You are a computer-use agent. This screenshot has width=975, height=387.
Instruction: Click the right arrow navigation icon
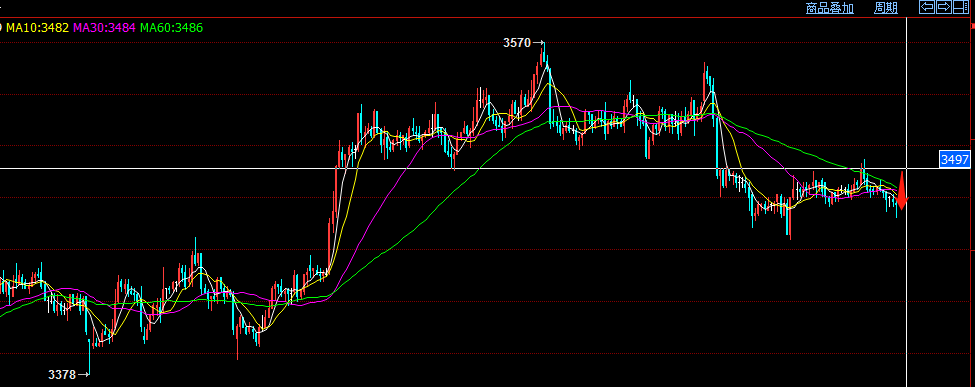pos(943,7)
